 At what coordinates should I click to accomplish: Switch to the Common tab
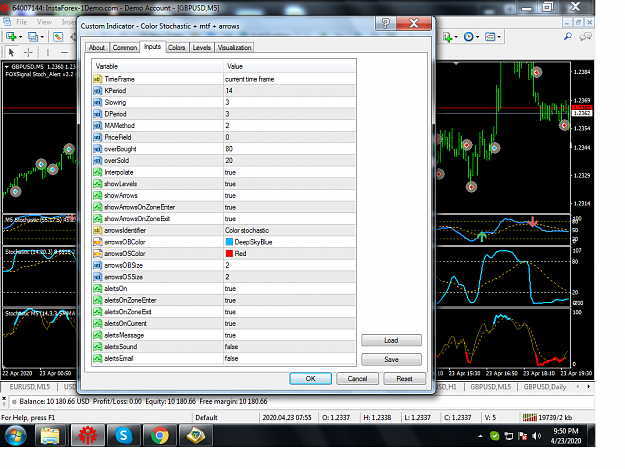124,48
